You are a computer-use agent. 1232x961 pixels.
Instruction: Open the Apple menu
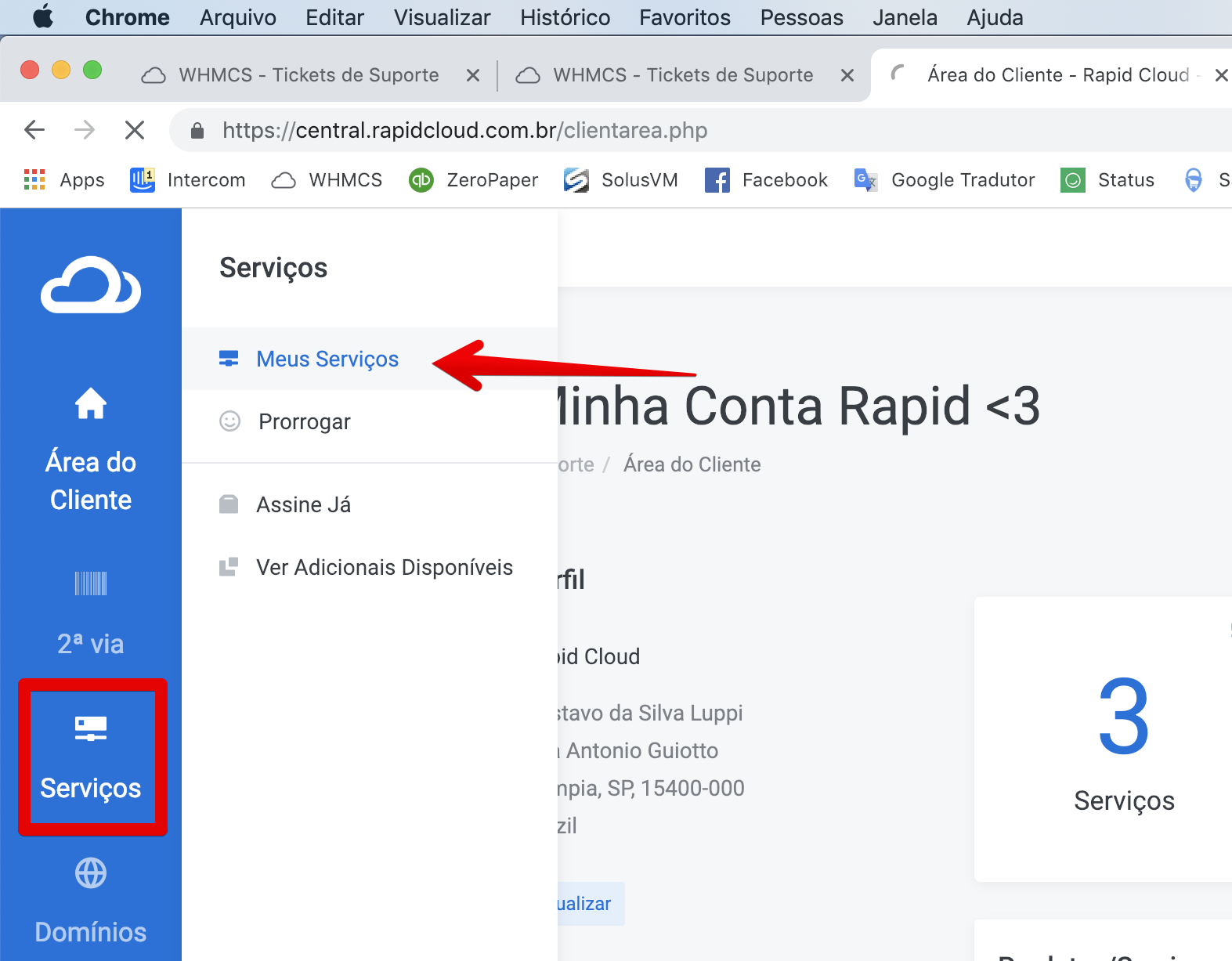click(43, 16)
